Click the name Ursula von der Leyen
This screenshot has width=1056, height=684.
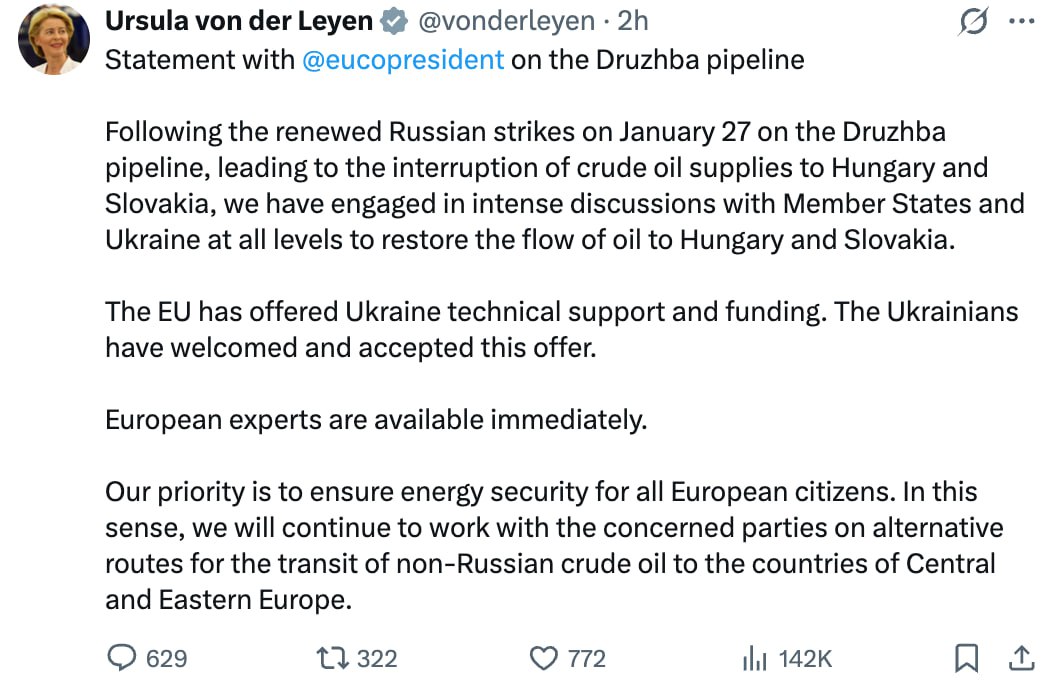pyautogui.click(x=238, y=21)
